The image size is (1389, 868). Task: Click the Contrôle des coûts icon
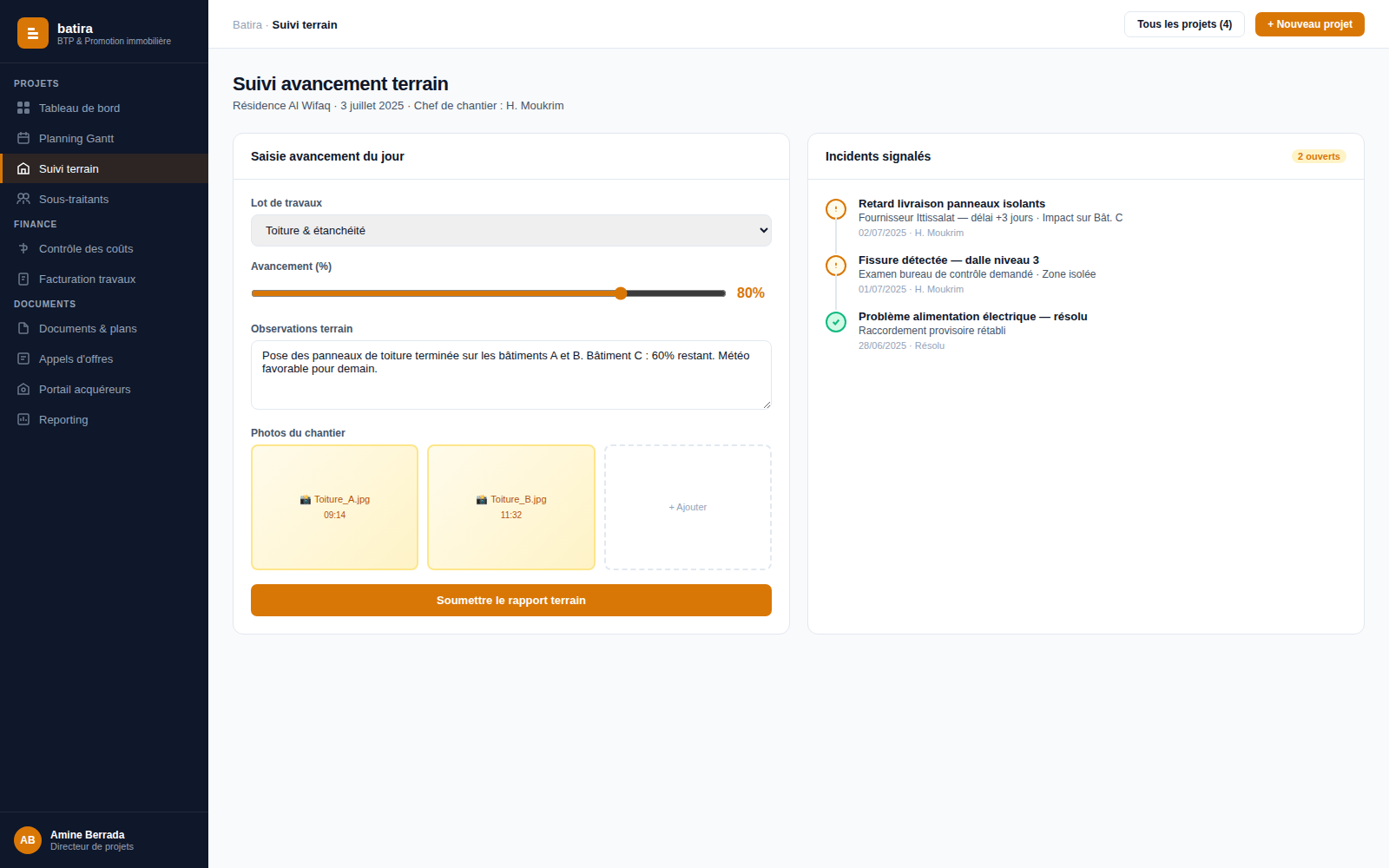coord(23,248)
